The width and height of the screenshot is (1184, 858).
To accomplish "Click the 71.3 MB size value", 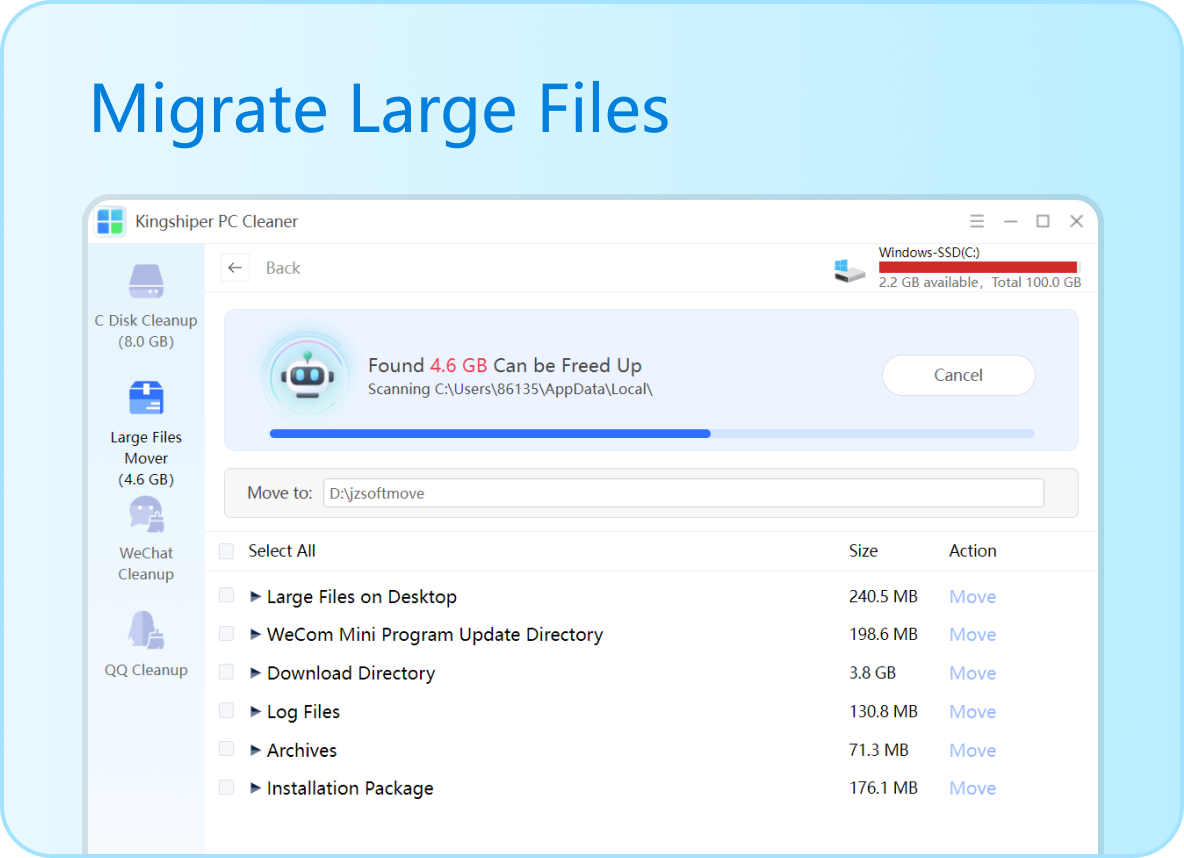I will 879,750.
